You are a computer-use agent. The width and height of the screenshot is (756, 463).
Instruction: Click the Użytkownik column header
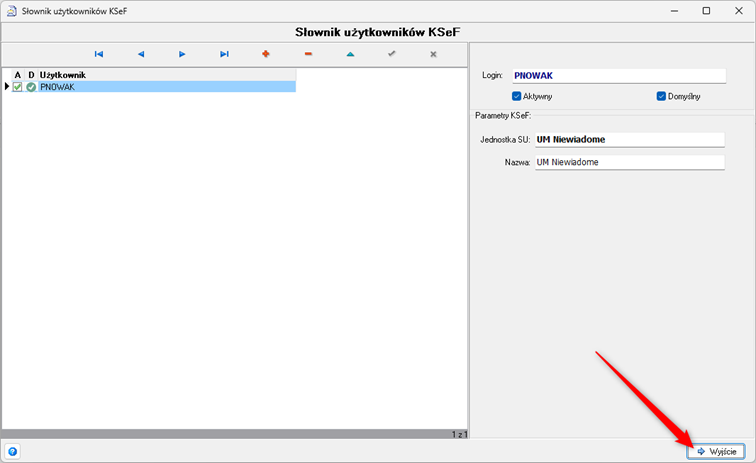[x=63, y=75]
